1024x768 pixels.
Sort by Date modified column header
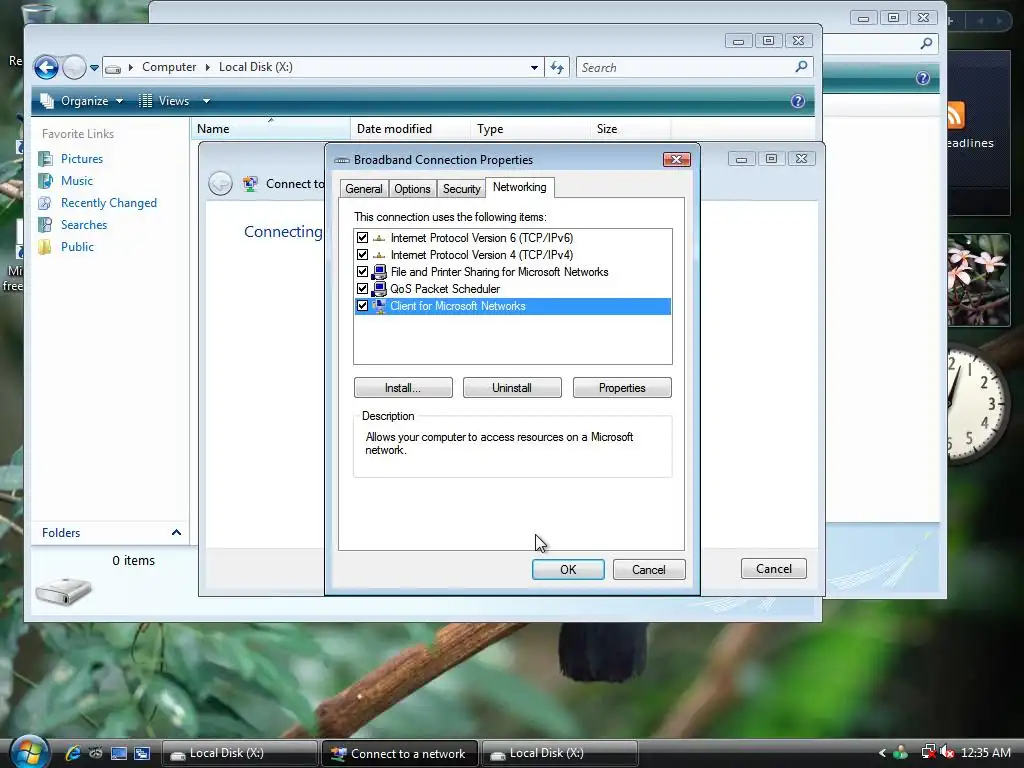(x=410, y=129)
